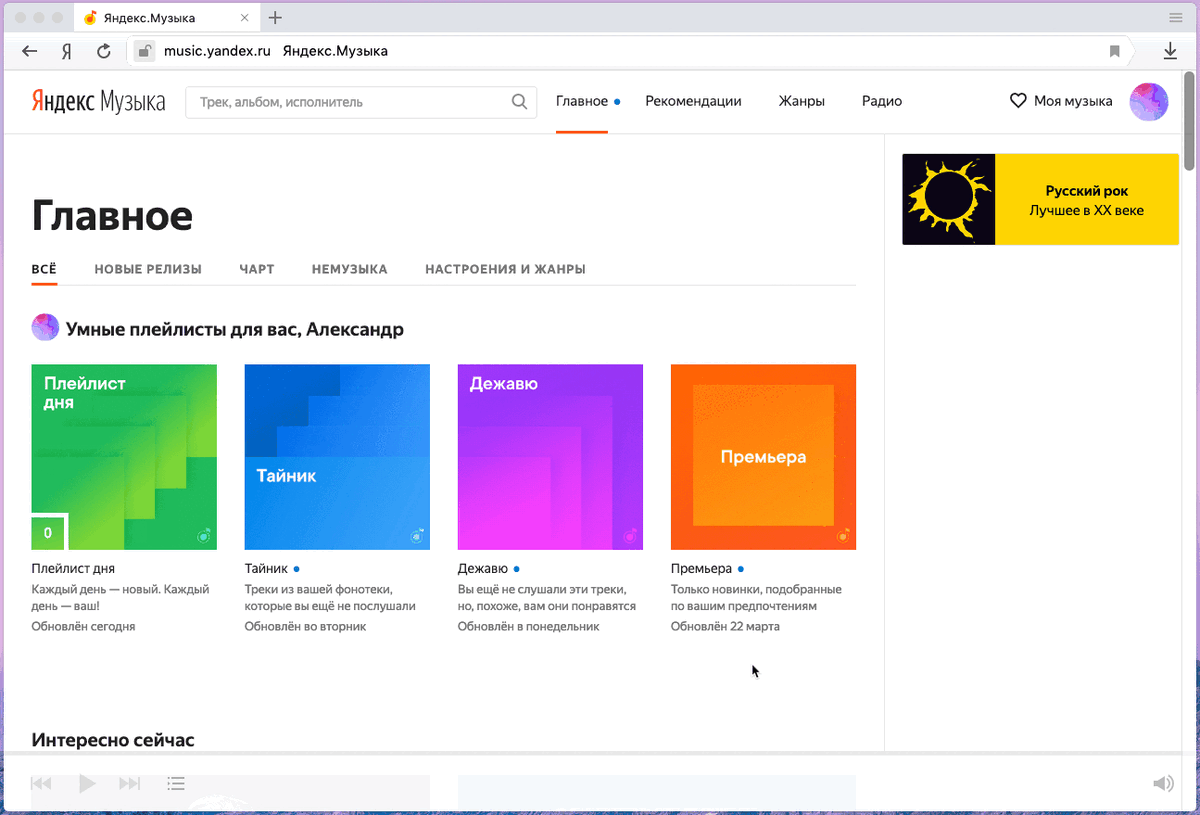Reload the page with the refresh icon
1200x815 pixels.
[103, 51]
